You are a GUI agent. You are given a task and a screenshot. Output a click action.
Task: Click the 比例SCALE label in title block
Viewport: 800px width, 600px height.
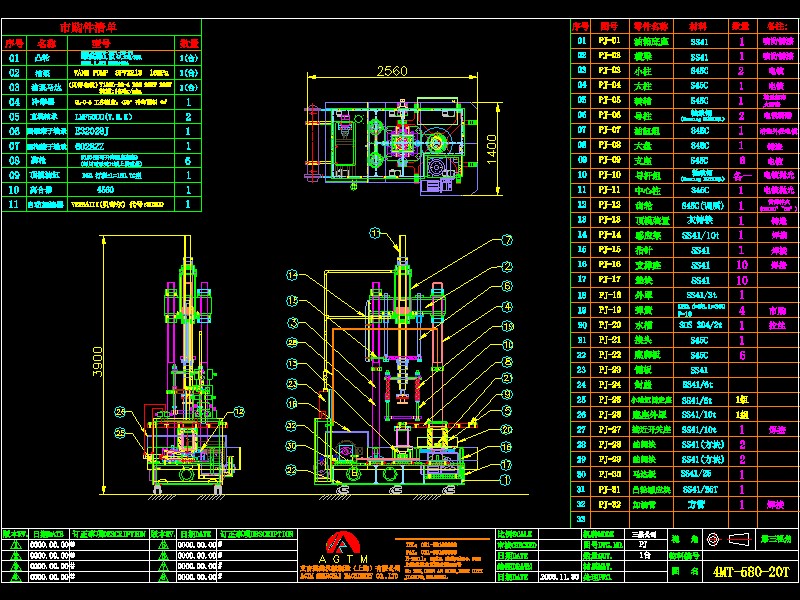click(515, 534)
